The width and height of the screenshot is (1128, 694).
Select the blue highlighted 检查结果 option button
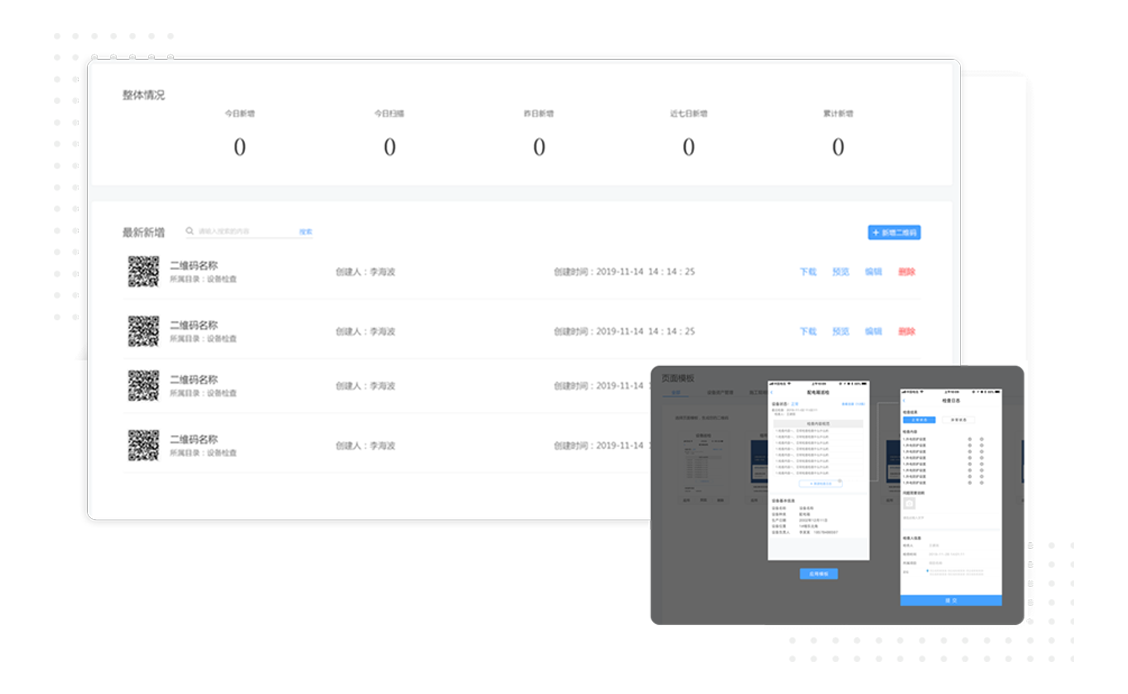coord(919,420)
